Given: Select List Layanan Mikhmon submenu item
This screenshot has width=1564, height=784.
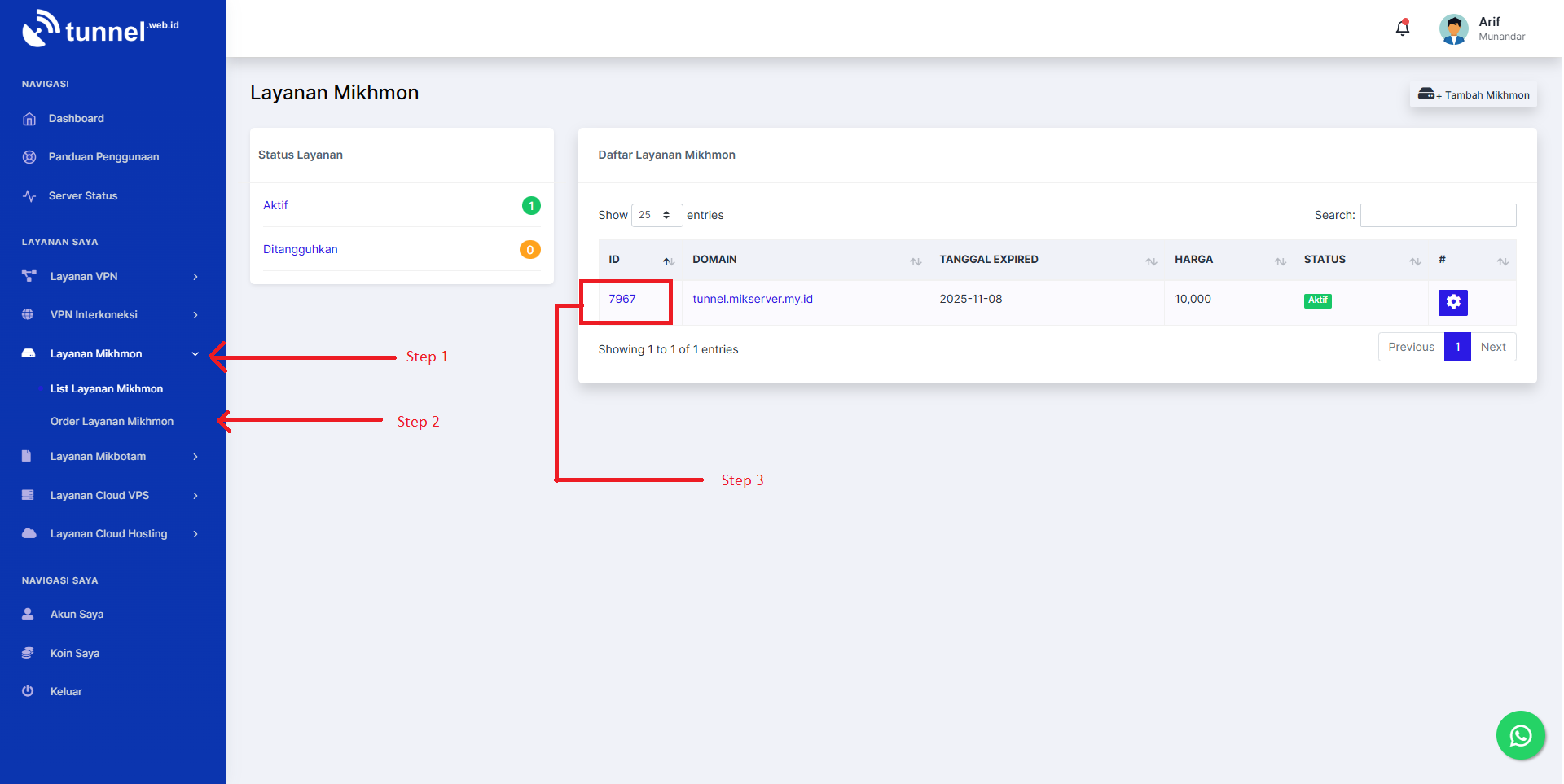Looking at the screenshot, I should [x=107, y=389].
